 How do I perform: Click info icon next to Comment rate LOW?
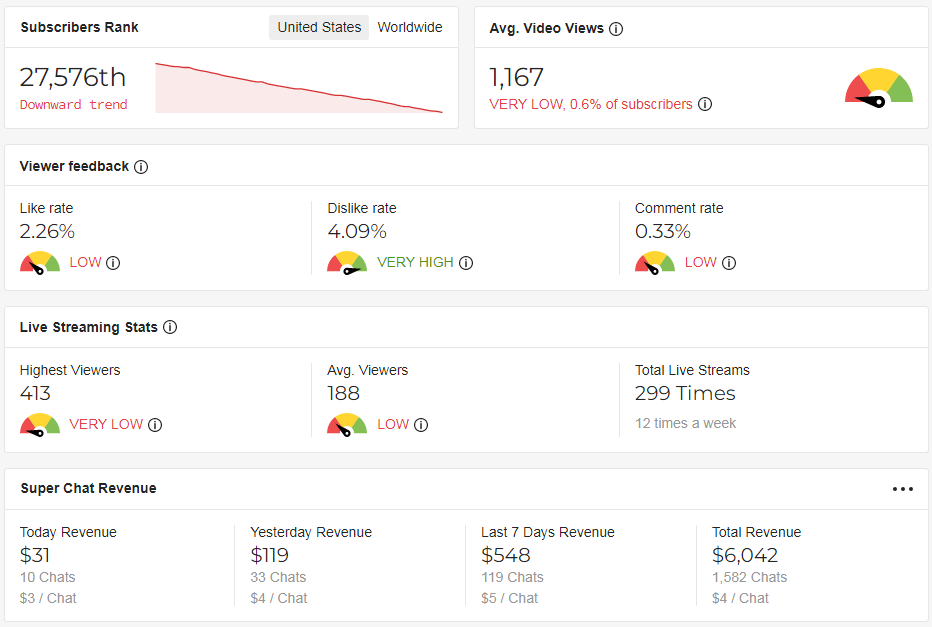pyautogui.click(x=729, y=263)
